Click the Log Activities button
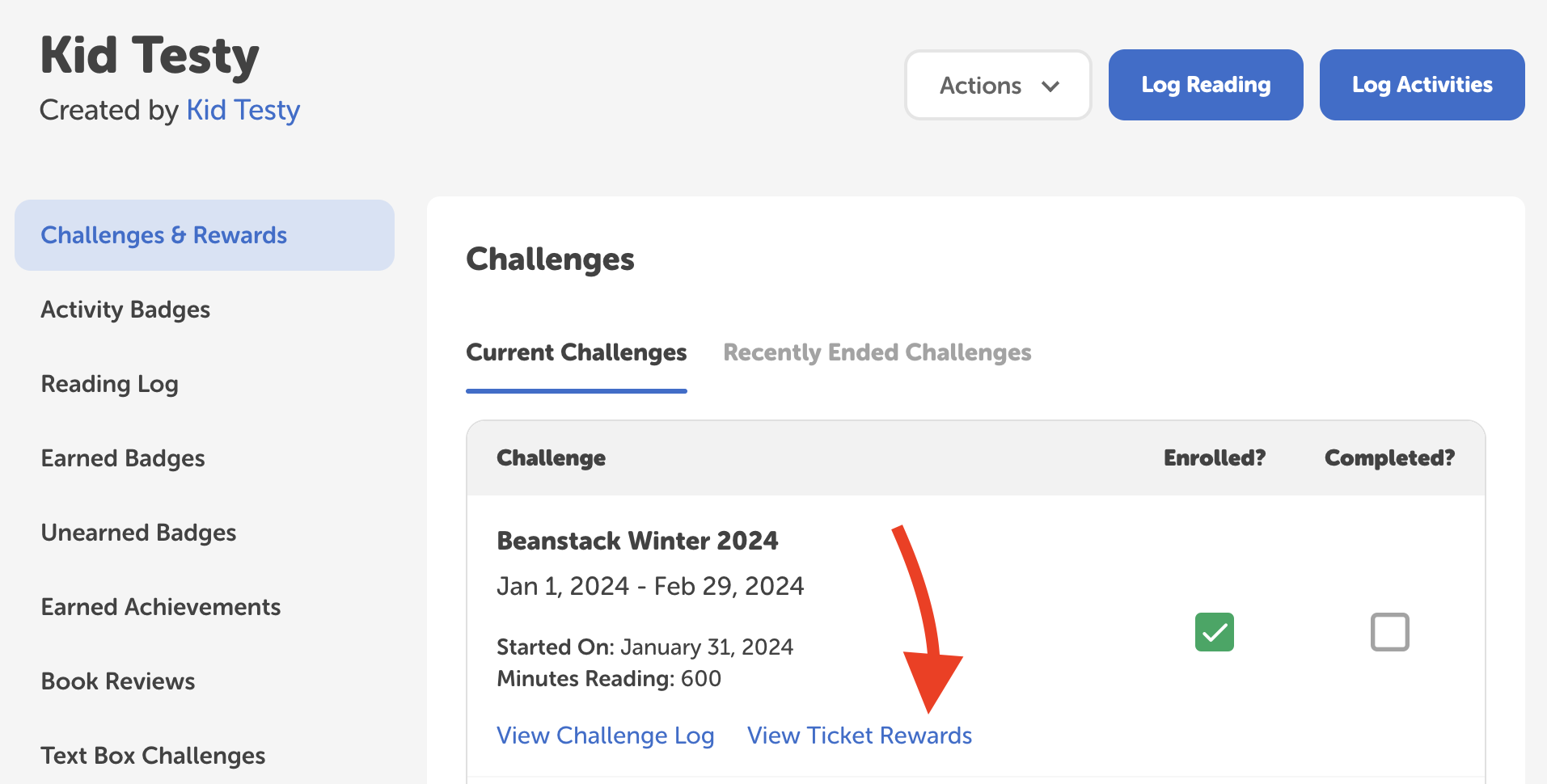The height and width of the screenshot is (784, 1547). coord(1421,84)
